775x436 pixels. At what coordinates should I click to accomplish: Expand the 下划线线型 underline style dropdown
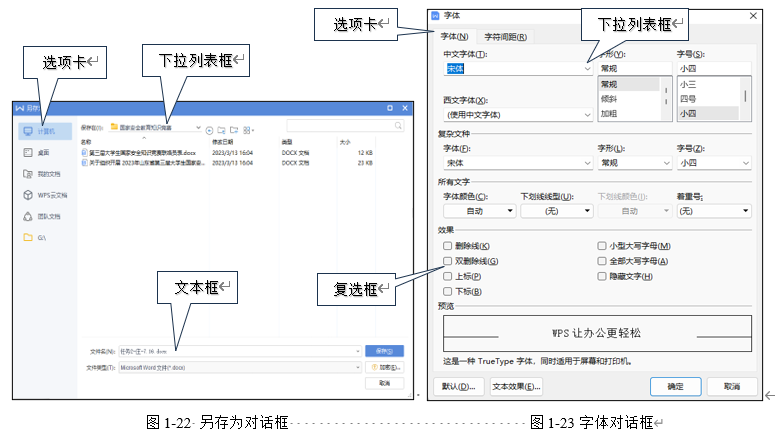click(557, 211)
